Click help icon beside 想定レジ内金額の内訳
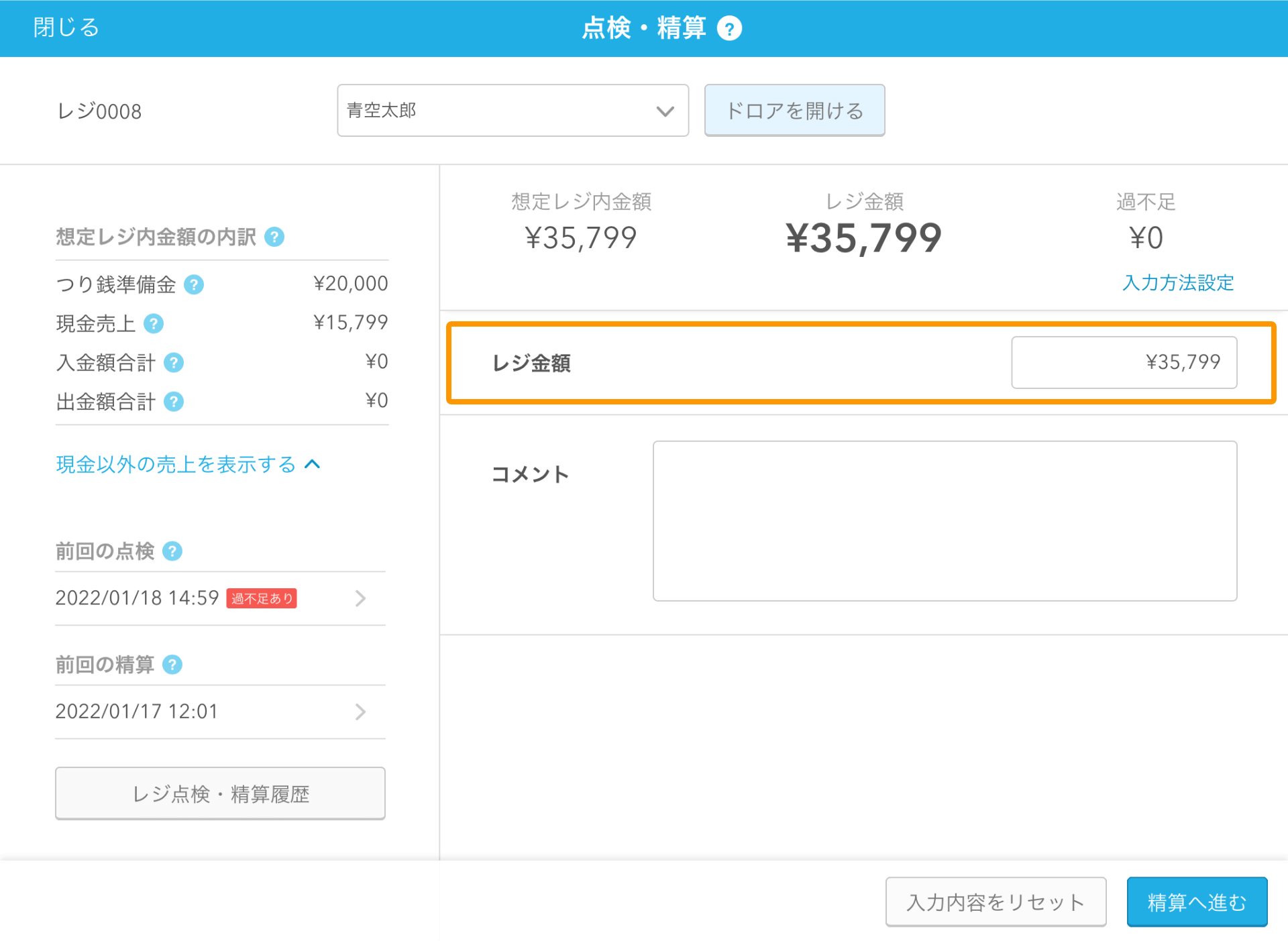 tap(274, 237)
